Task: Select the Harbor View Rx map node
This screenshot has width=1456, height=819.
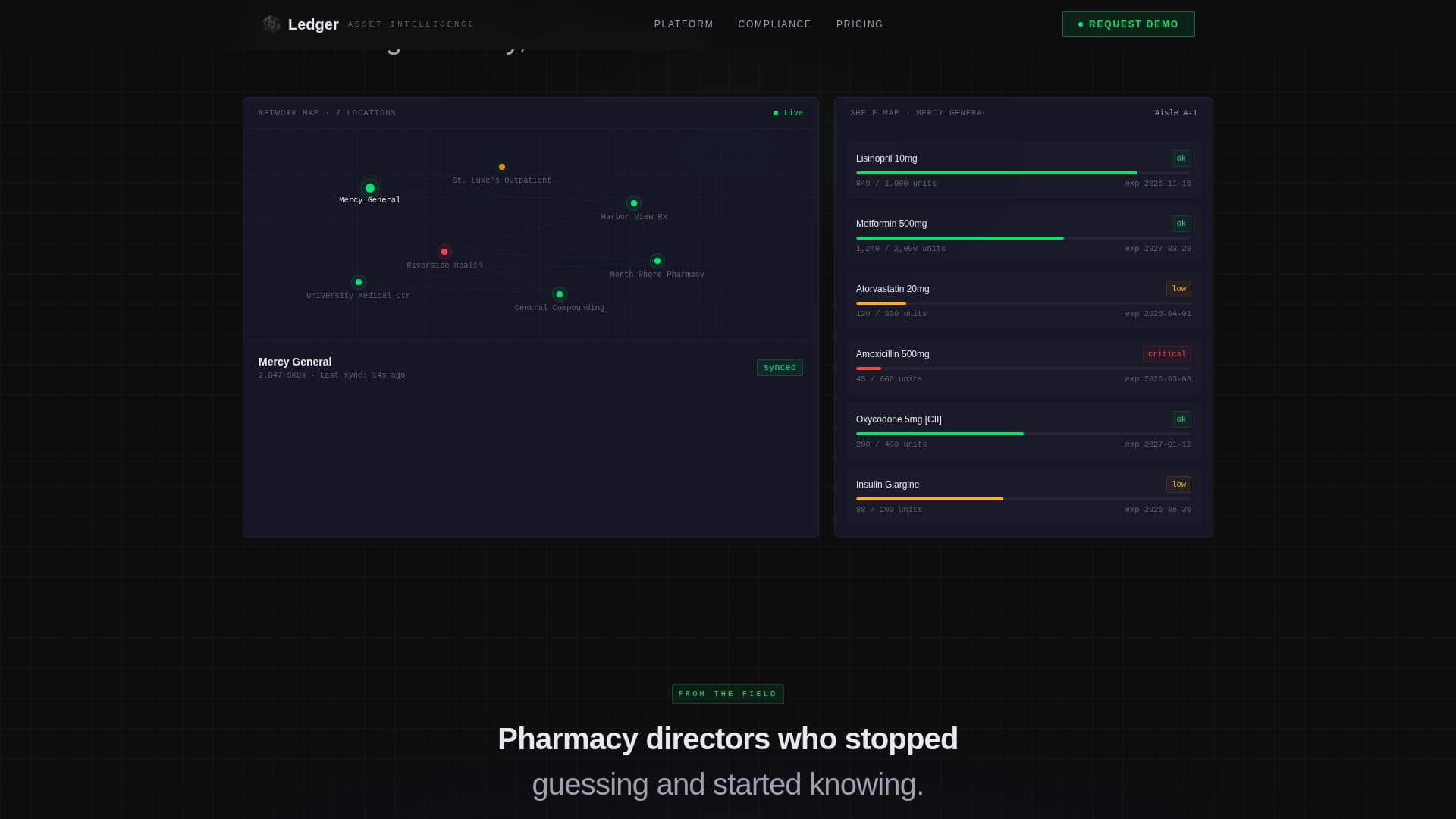Action: coord(634,203)
